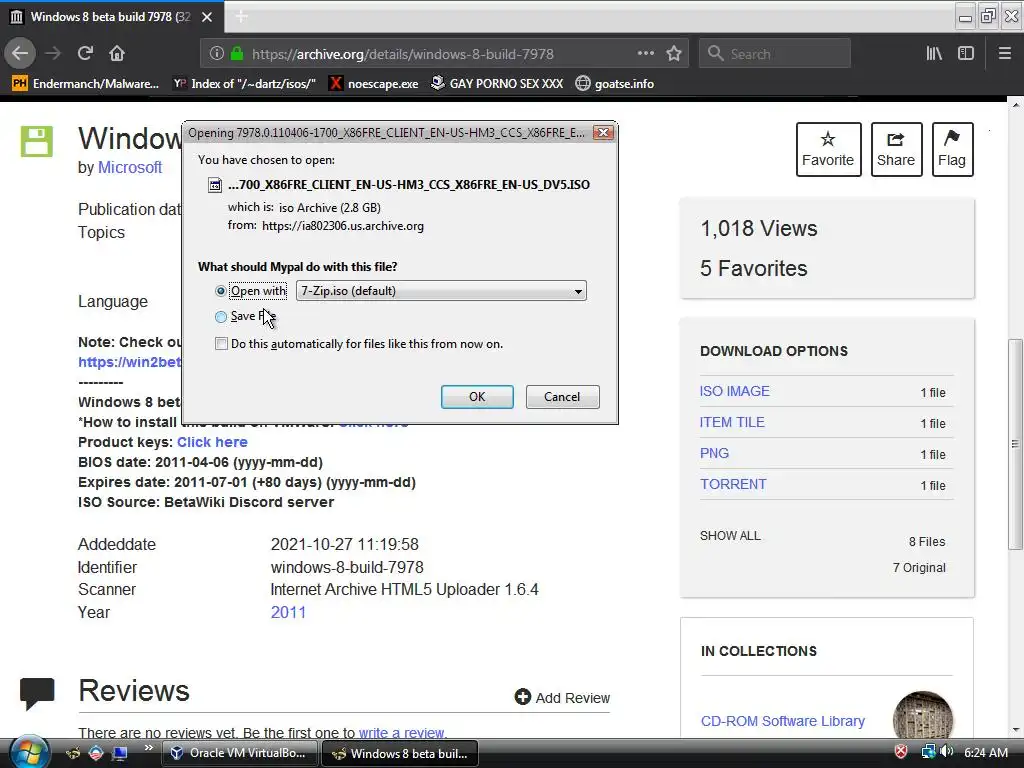
Task: Click the red shield security tray icon
Action: [901, 752]
